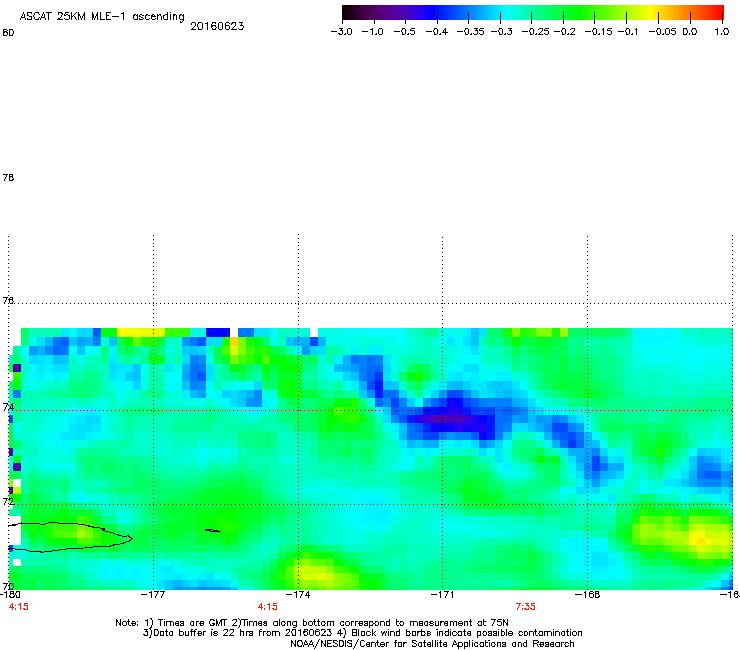Click the purple patch near 74N, -171
This screenshot has height=650, width=740.
click(x=446, y=419)
